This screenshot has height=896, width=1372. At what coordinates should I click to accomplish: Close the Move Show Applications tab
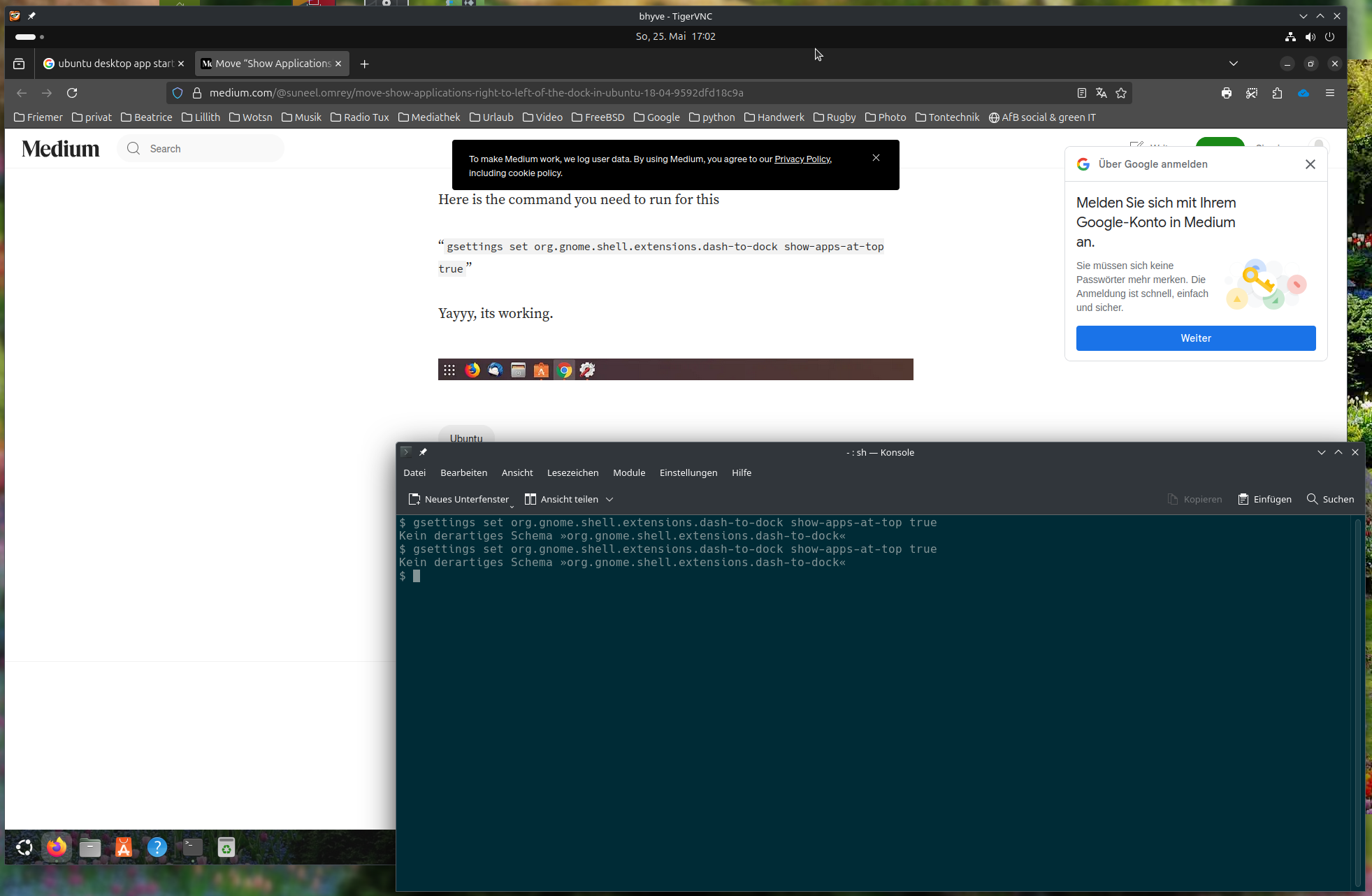click(x=338, y=64)
